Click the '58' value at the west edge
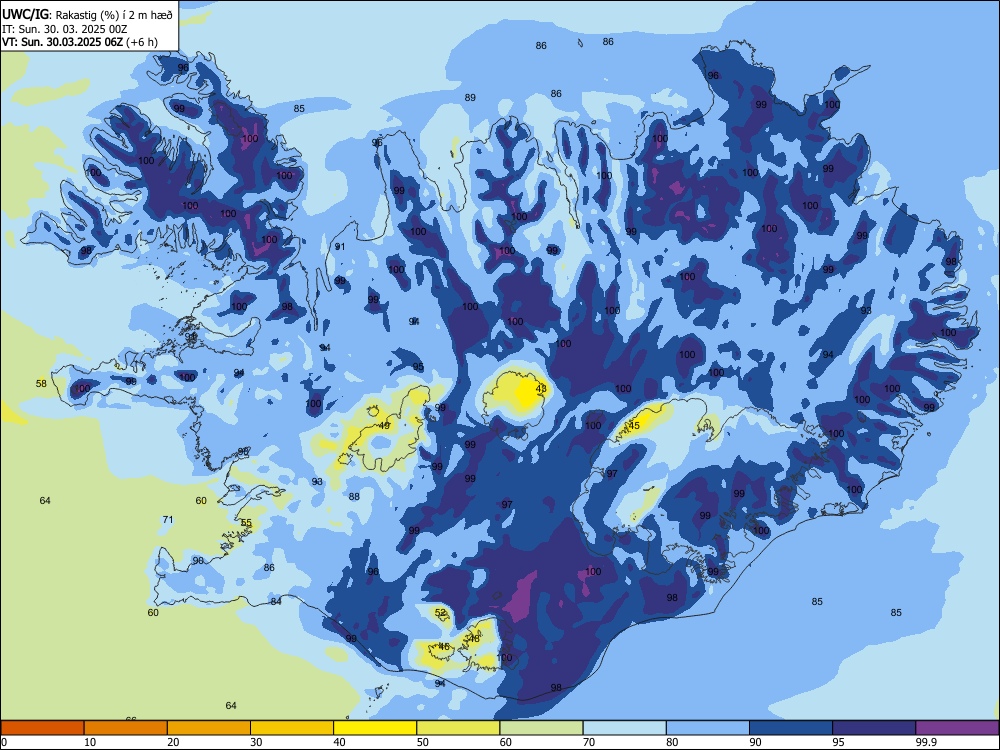Viewport: 1000px width, 750px height. point(41,383)
